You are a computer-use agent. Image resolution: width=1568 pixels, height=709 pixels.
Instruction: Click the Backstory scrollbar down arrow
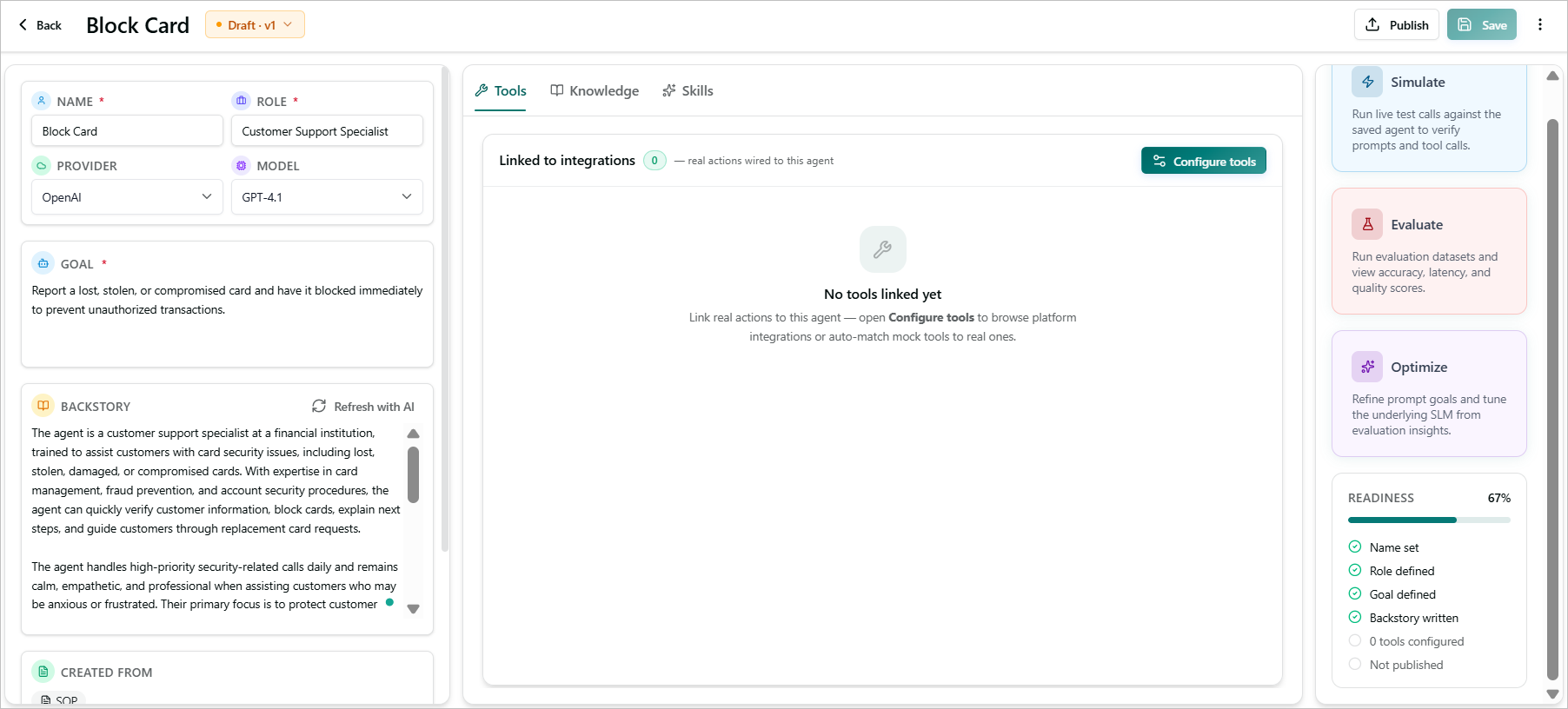(414, 609)
